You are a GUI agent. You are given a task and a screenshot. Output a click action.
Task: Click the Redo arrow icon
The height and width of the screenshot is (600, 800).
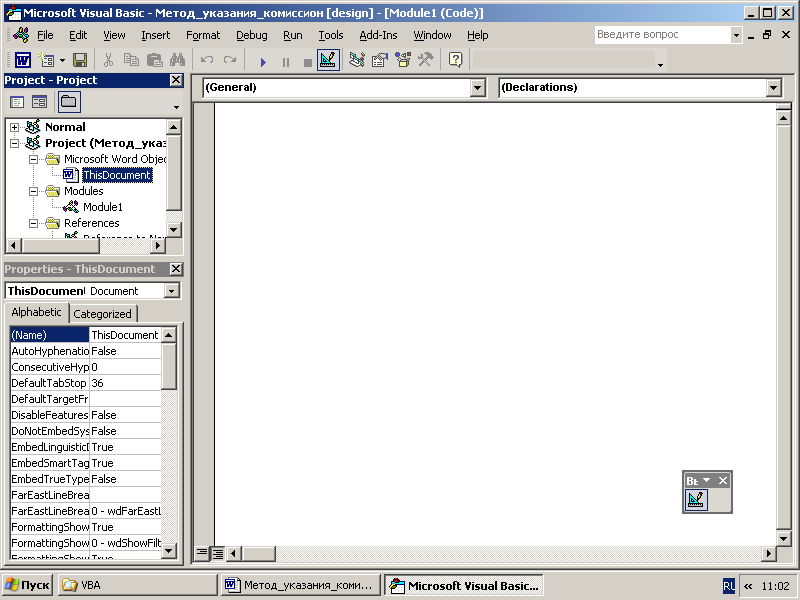point(230,60)
